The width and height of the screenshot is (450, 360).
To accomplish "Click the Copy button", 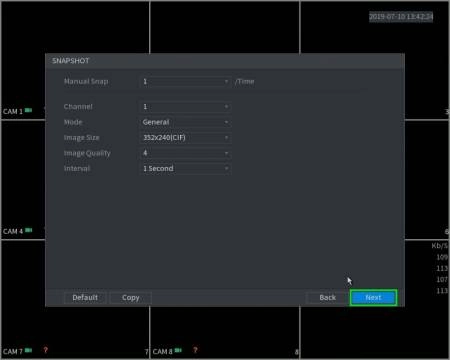I will (x=130, y=298).
